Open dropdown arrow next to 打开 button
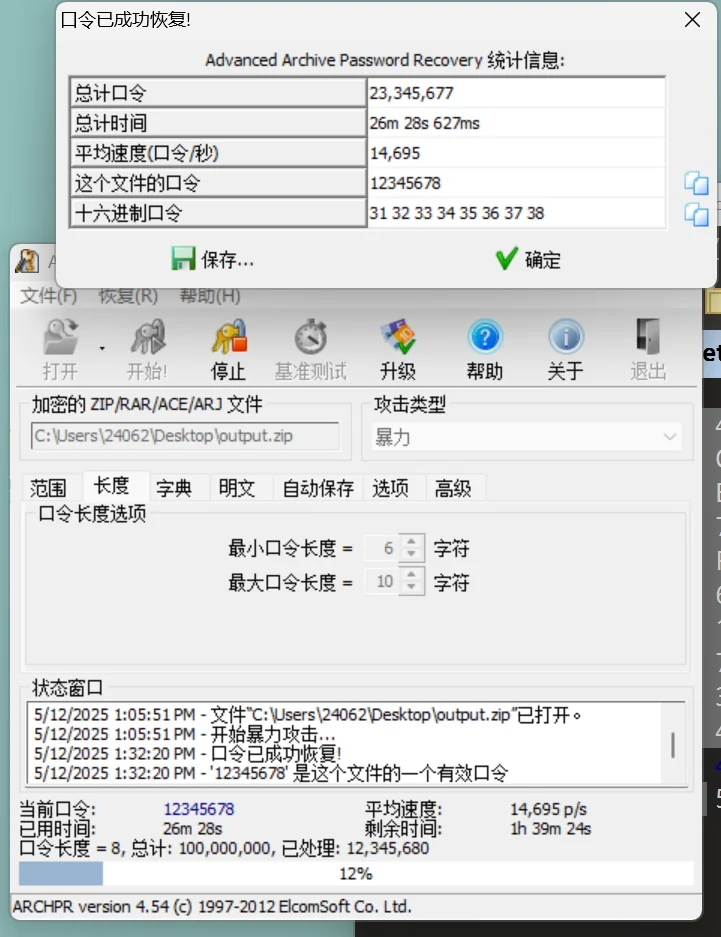Screen dimensions: 721x937 point(102,348)
